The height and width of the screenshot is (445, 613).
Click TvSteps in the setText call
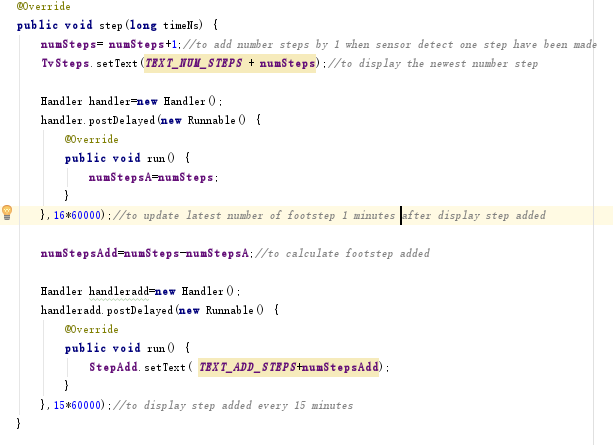pyautogui.click(x=65, y=63)
